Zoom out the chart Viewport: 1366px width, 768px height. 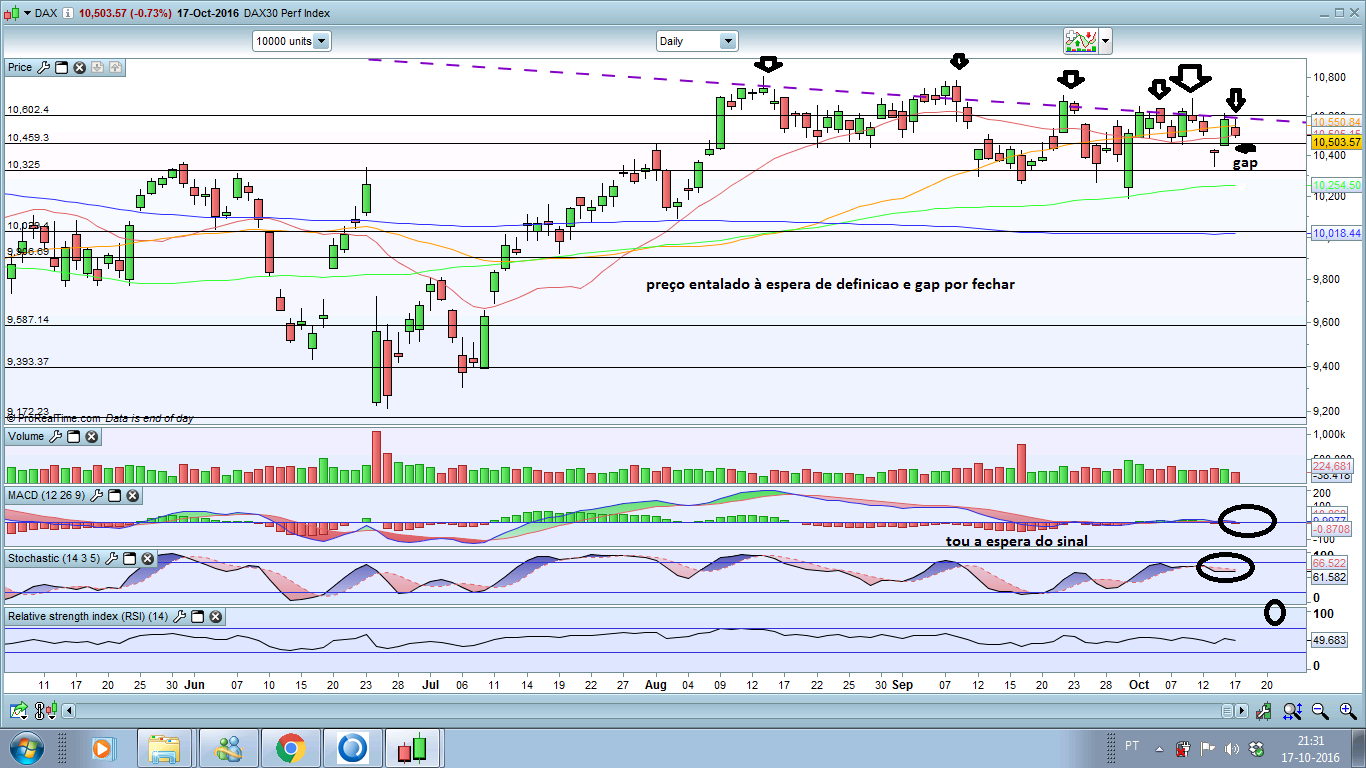(1320, 711)
